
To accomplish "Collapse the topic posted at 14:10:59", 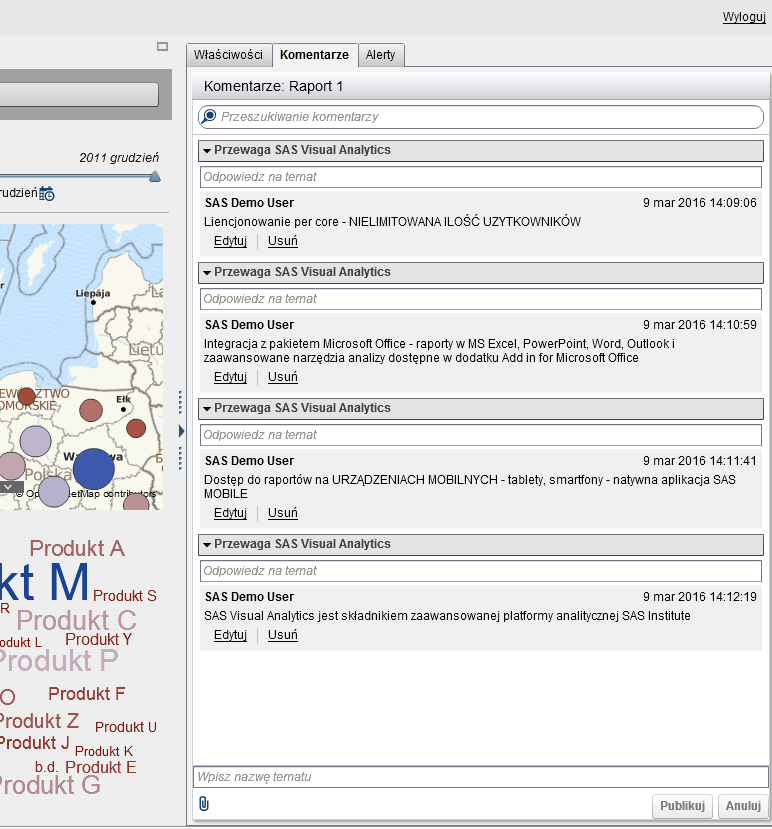I will click(207, 273).
